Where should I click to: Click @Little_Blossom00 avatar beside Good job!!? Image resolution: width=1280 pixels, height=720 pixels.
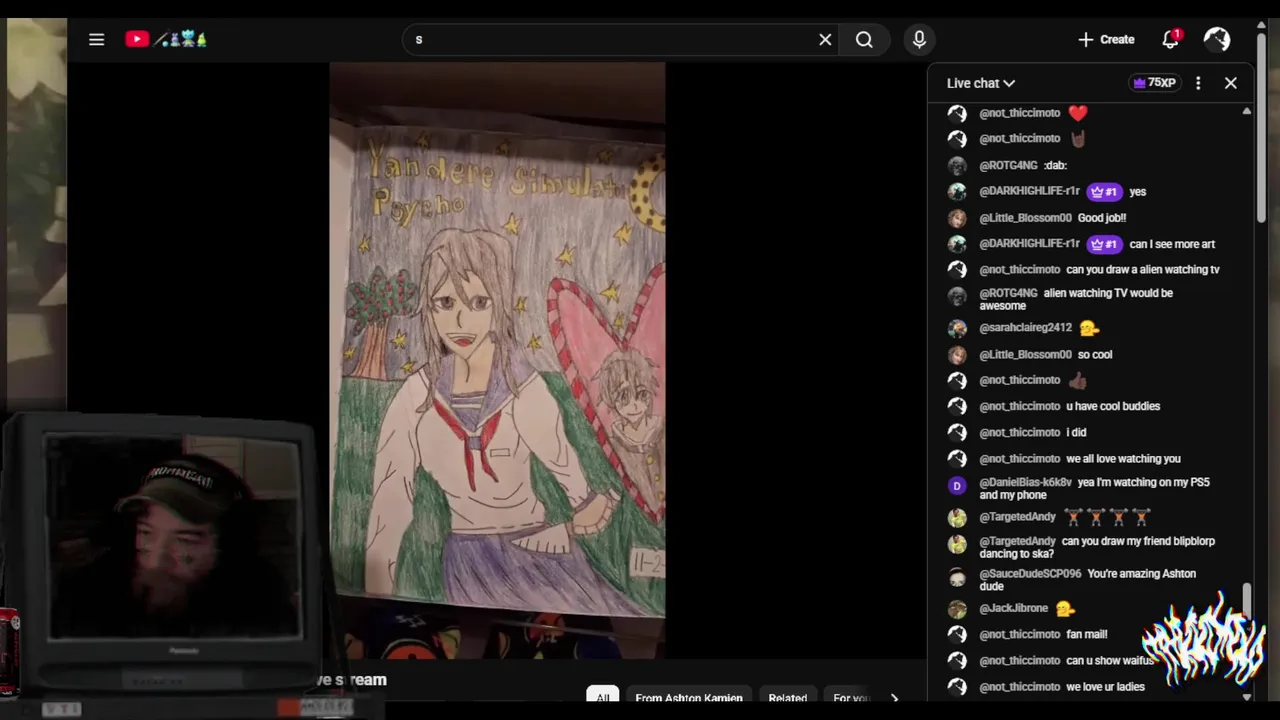957,218
